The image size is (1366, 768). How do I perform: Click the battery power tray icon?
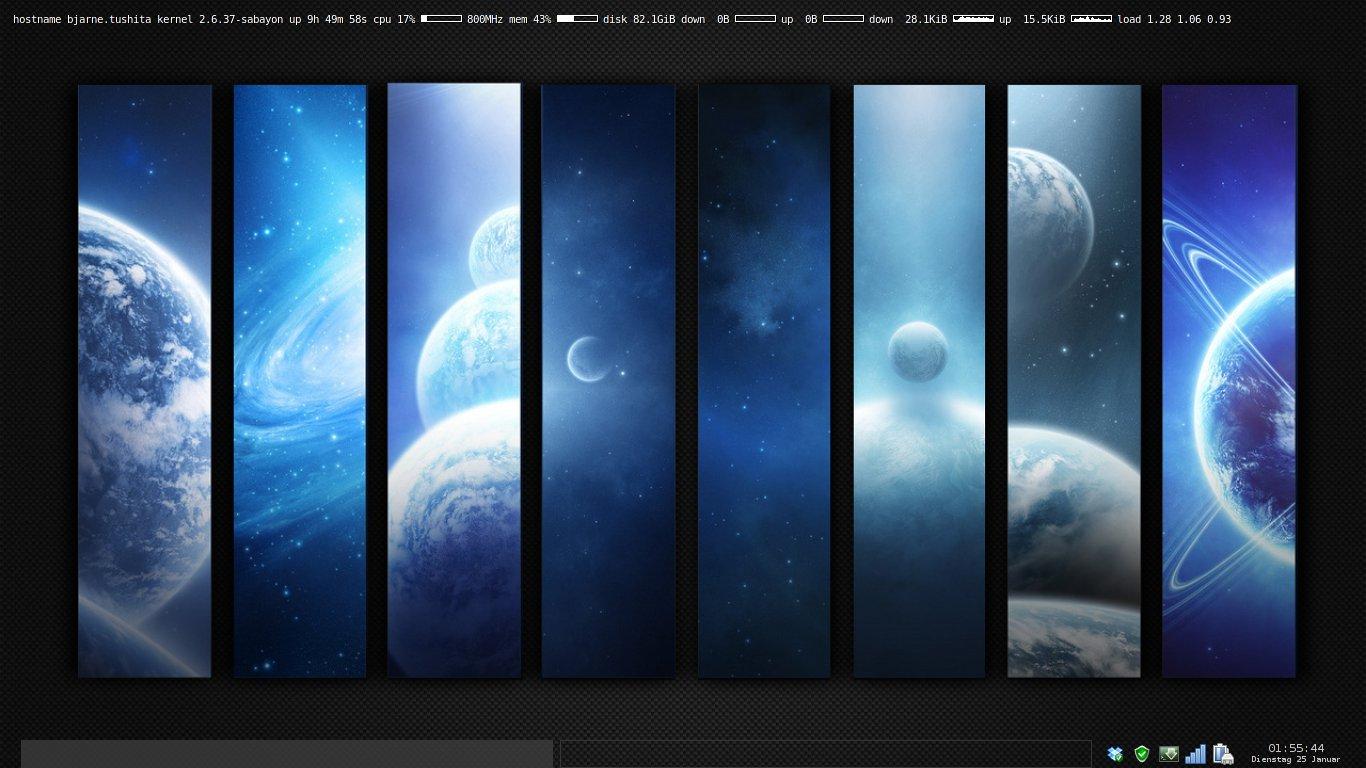point(1223,753)
